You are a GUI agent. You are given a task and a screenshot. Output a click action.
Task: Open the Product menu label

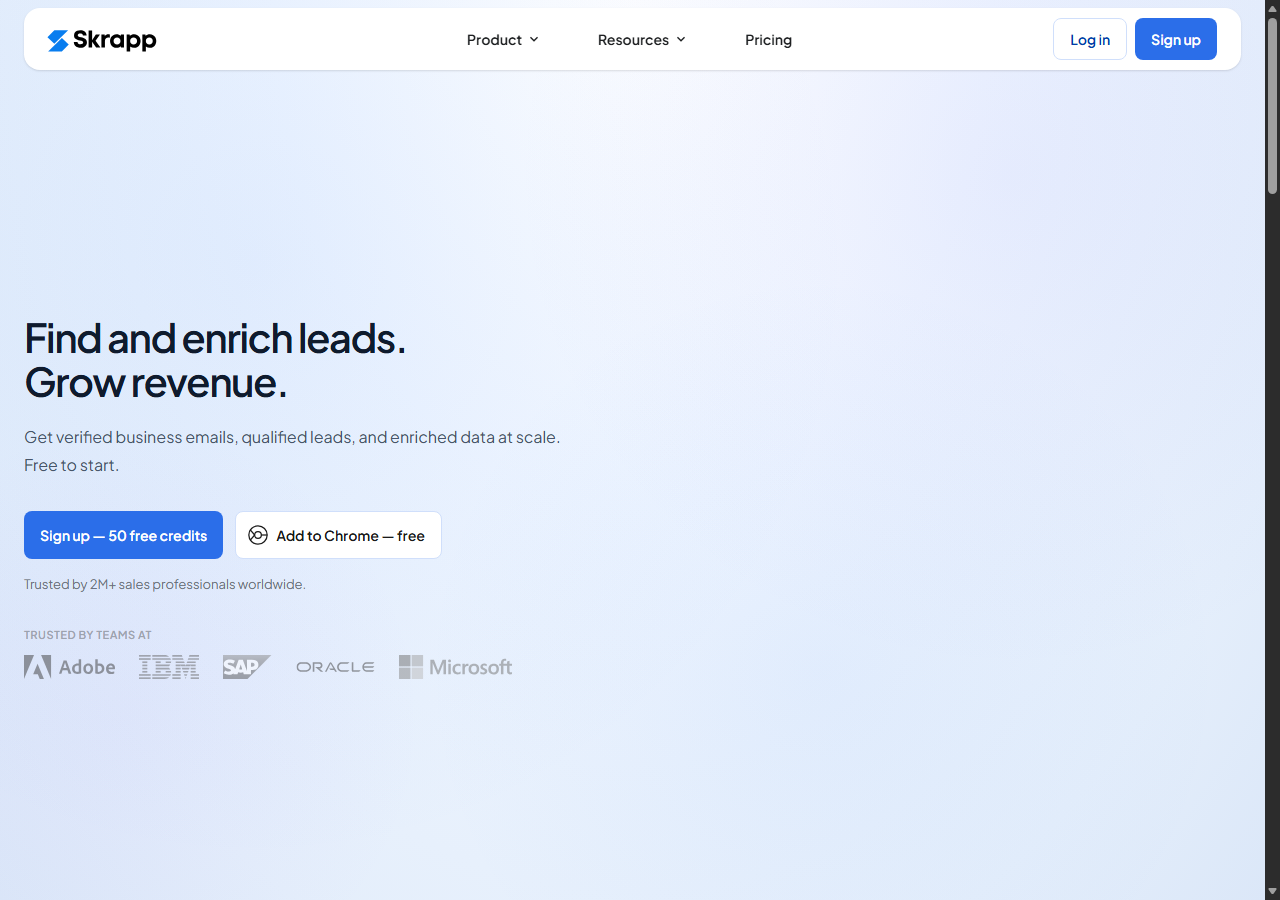pos(494,40)
